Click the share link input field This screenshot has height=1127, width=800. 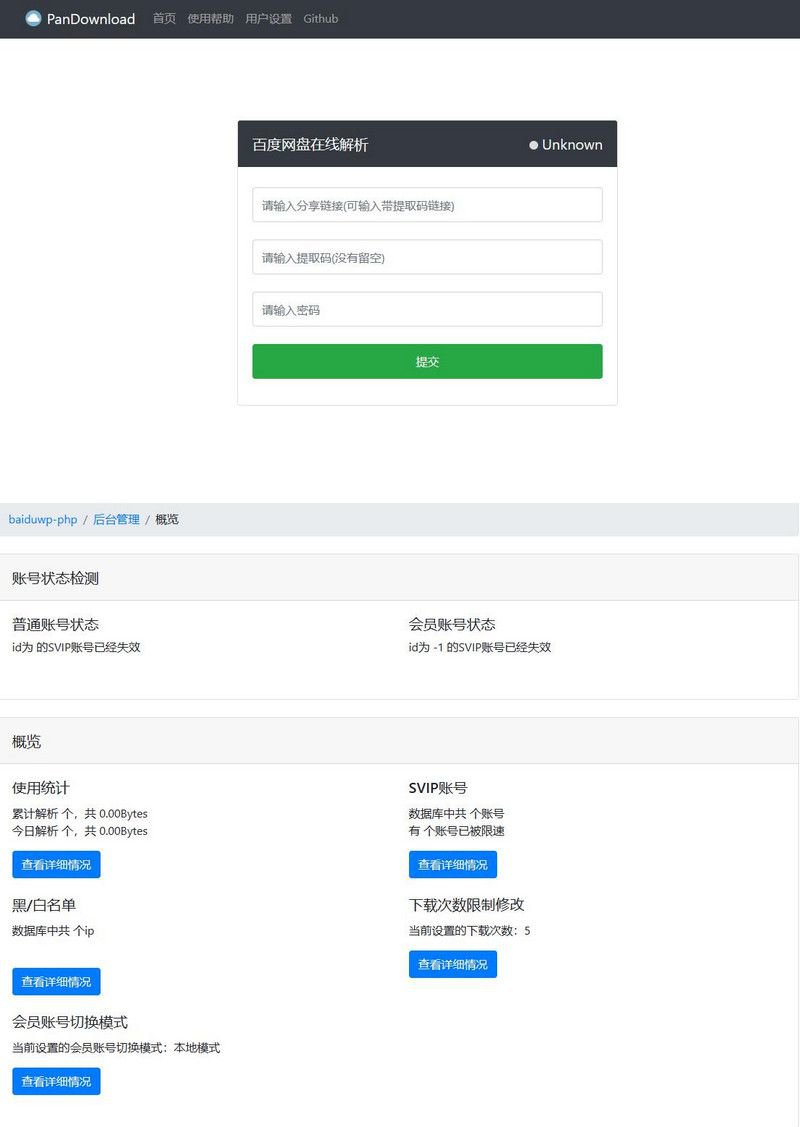point(427,204)
